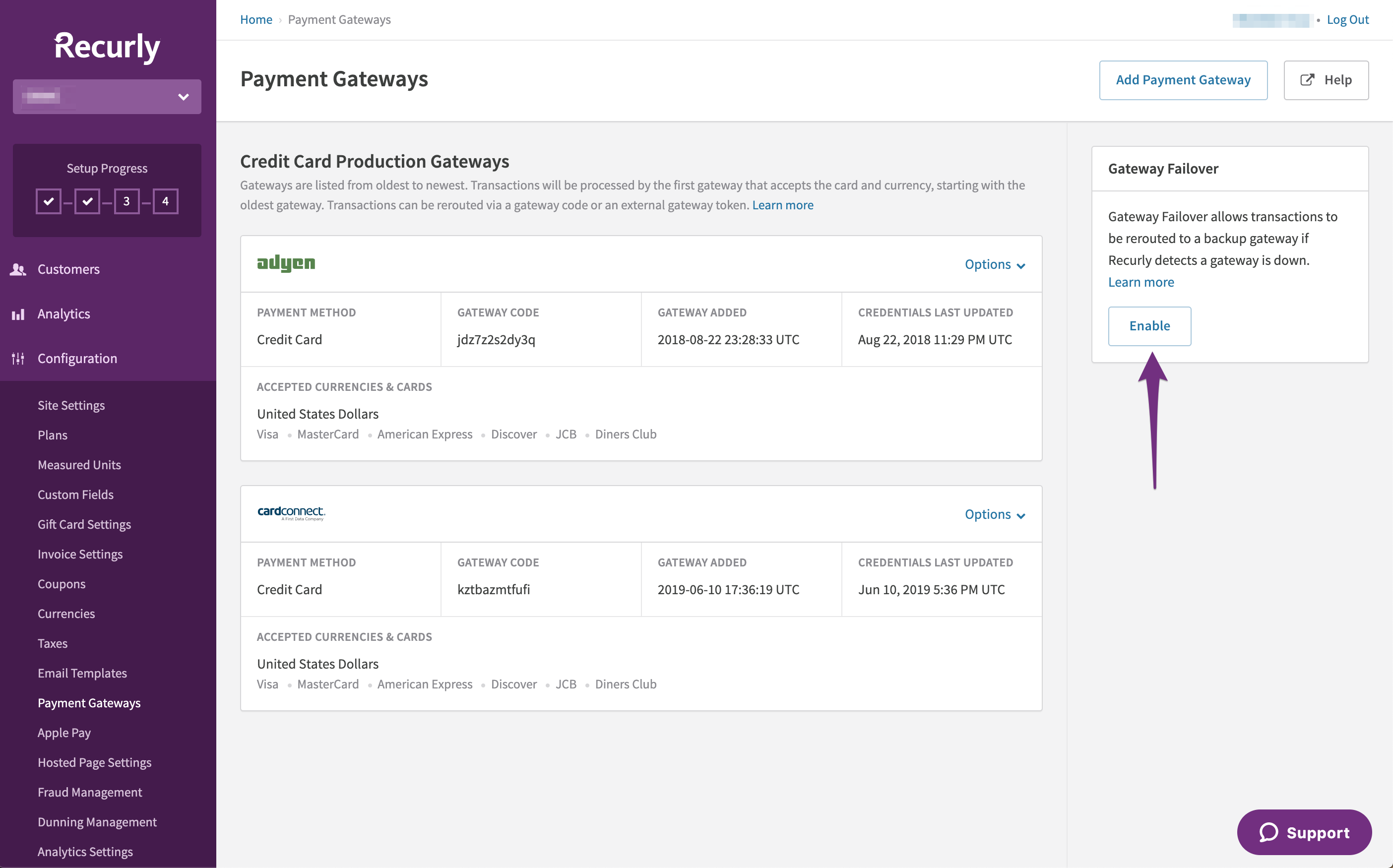The width and height of the screenshot is (1393, 868).
Task: Enable Gateway Failover
Action: [1149, 326]
